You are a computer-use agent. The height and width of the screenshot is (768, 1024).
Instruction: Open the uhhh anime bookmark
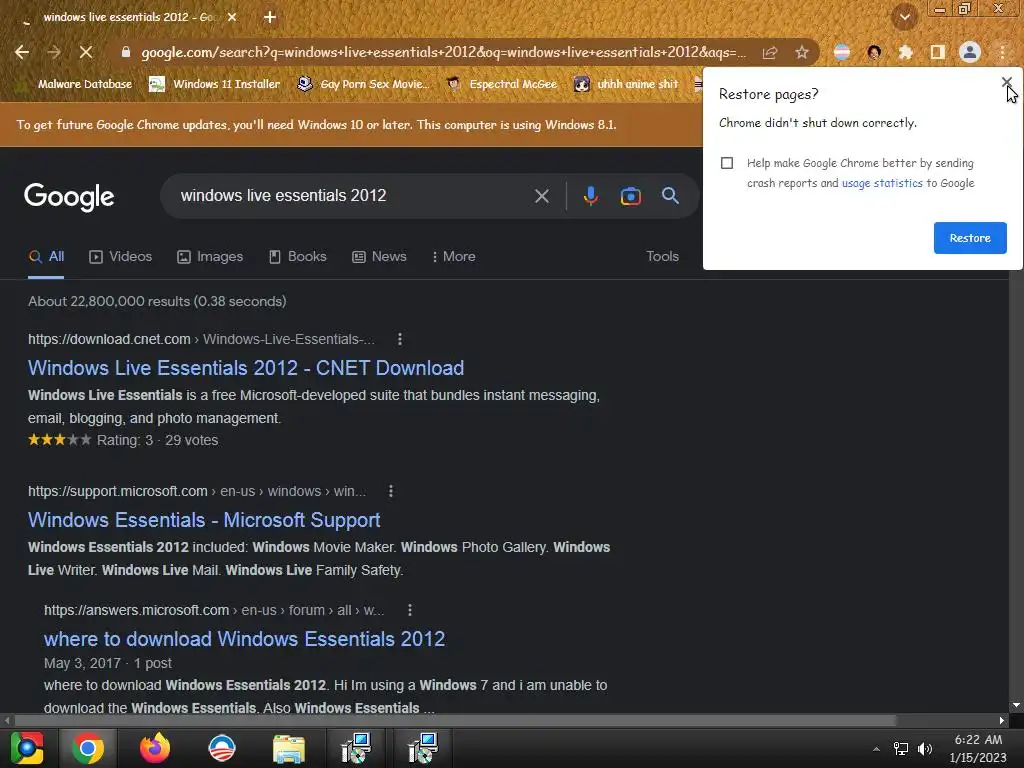point(626,84)
